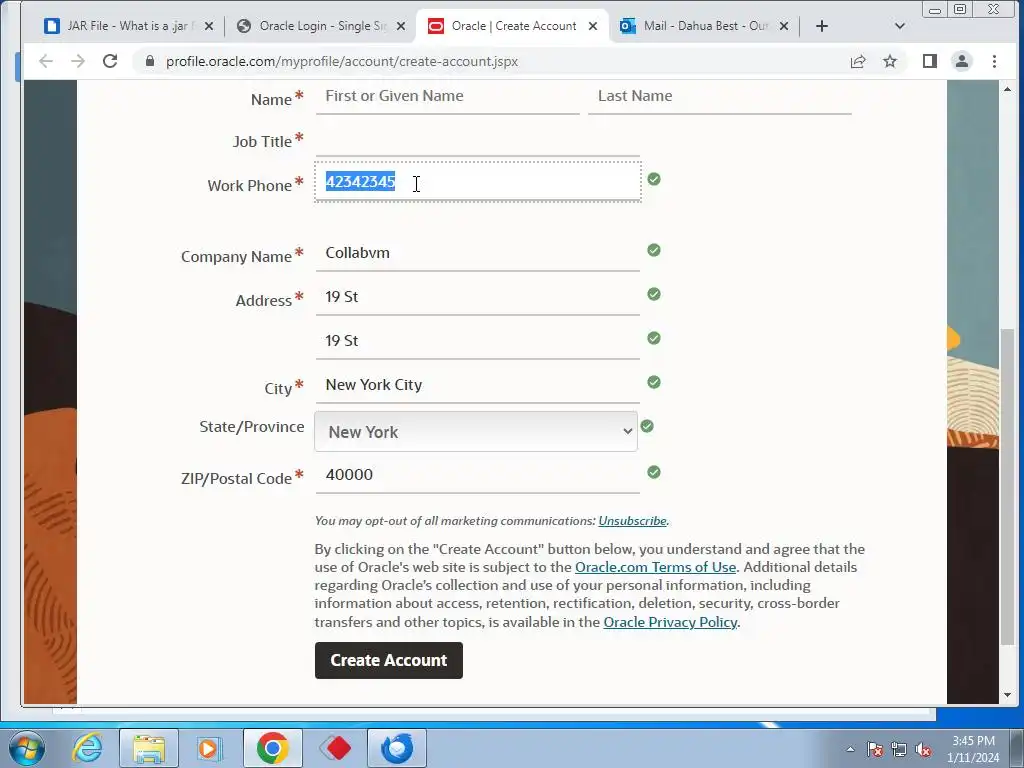Open Chrome profile avatar menu
This screenshot has width=1024, height=768.
tap(961, 61)
